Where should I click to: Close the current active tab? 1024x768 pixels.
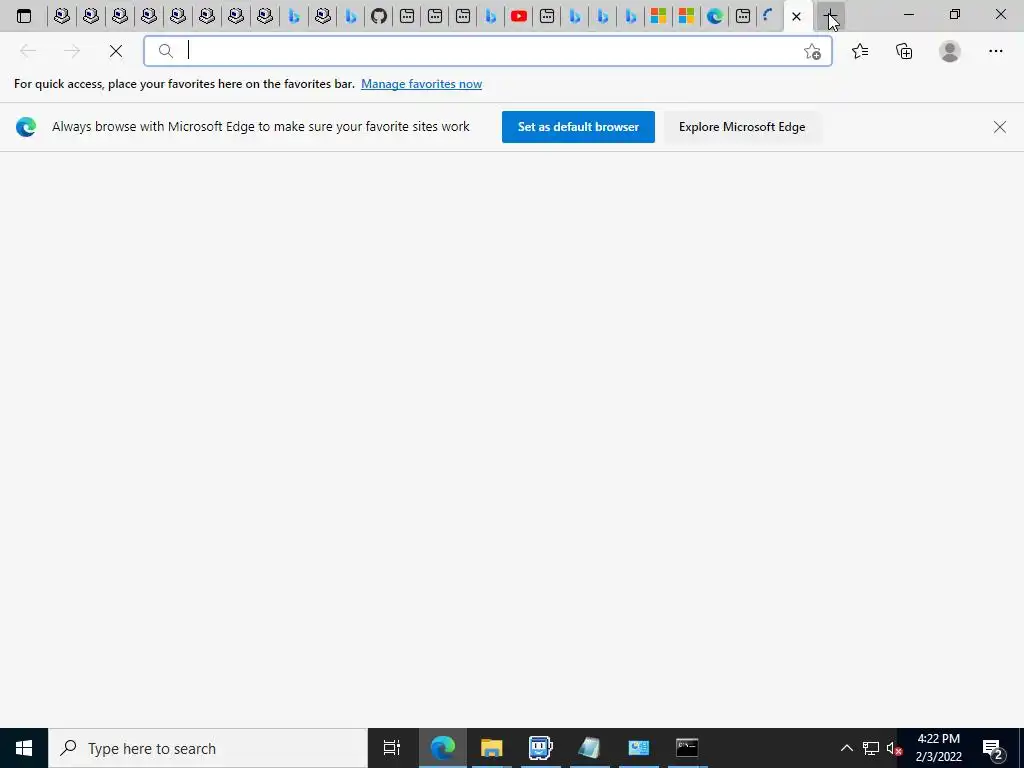coord(796,16)
